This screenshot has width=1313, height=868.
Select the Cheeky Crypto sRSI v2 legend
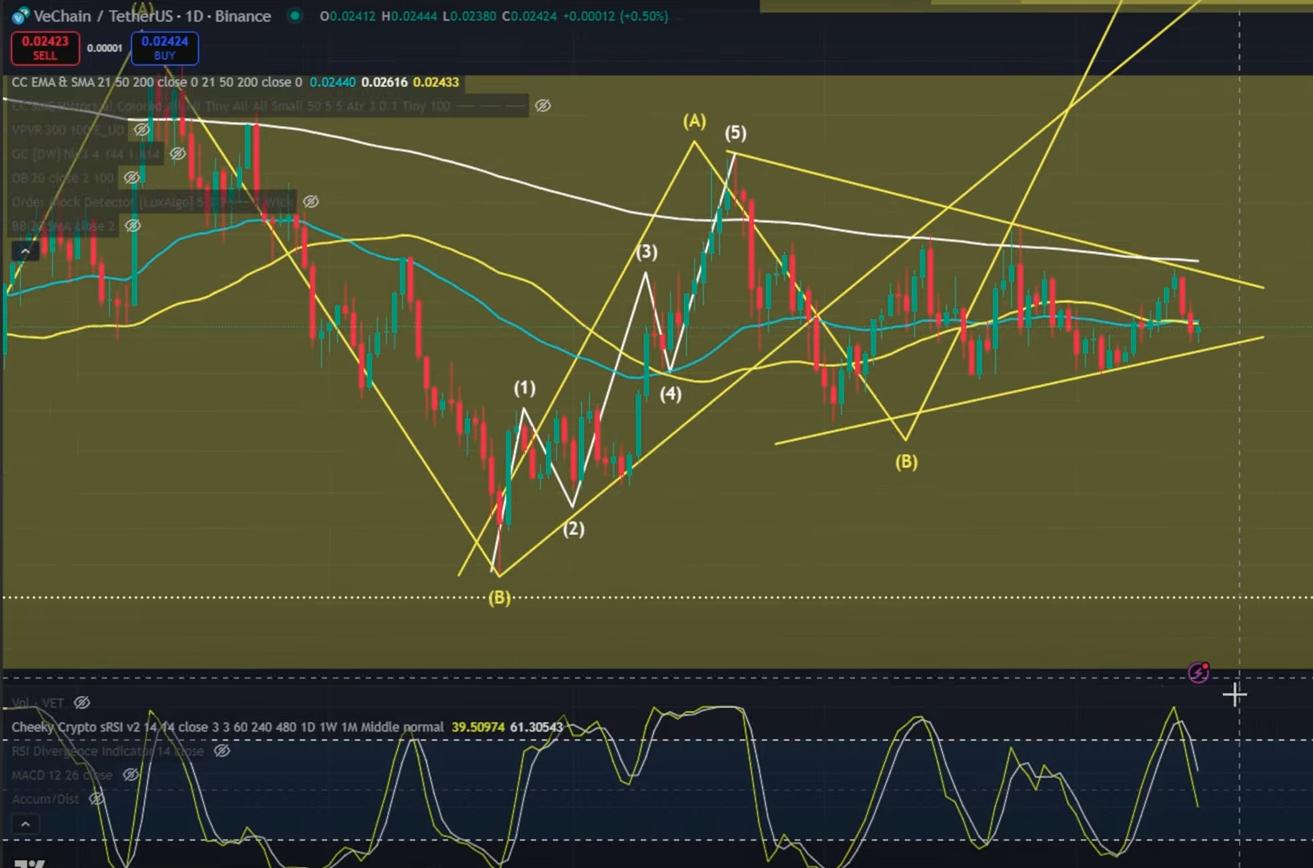(x=227, y=727)
